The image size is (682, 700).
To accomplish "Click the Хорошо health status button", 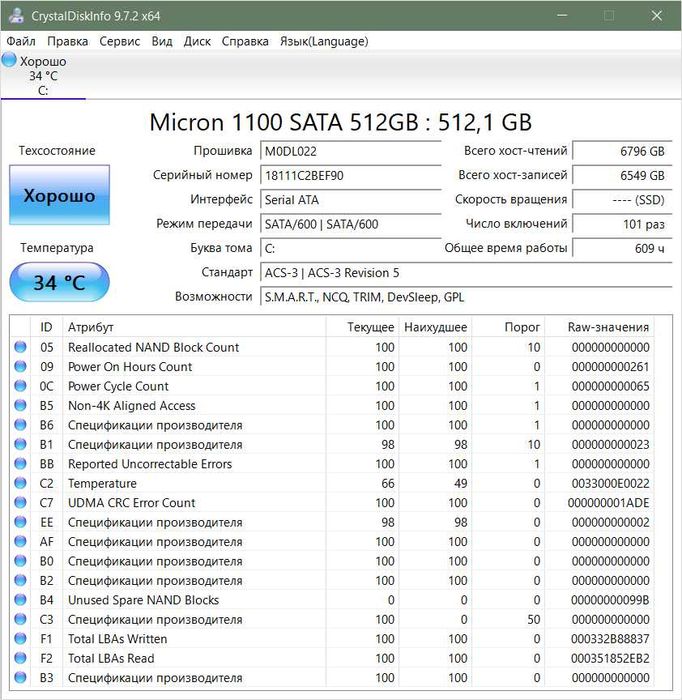I will tap(59, 195).
